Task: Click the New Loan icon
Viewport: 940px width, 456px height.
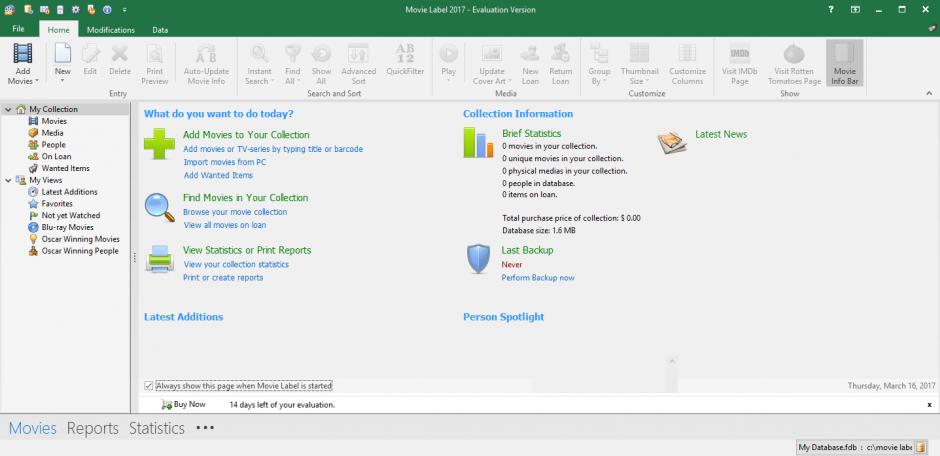Action: [x=530, y=53]
